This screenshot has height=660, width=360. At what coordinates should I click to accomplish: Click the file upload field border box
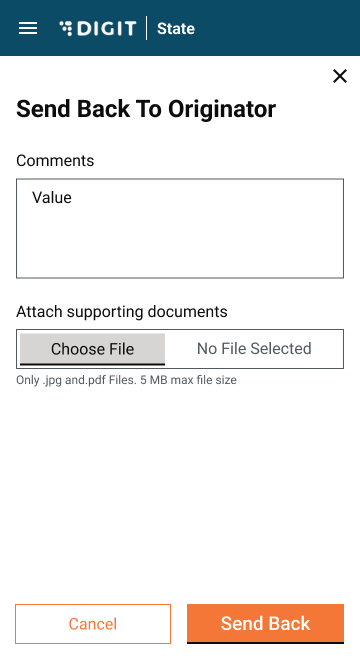click(180, 349)
